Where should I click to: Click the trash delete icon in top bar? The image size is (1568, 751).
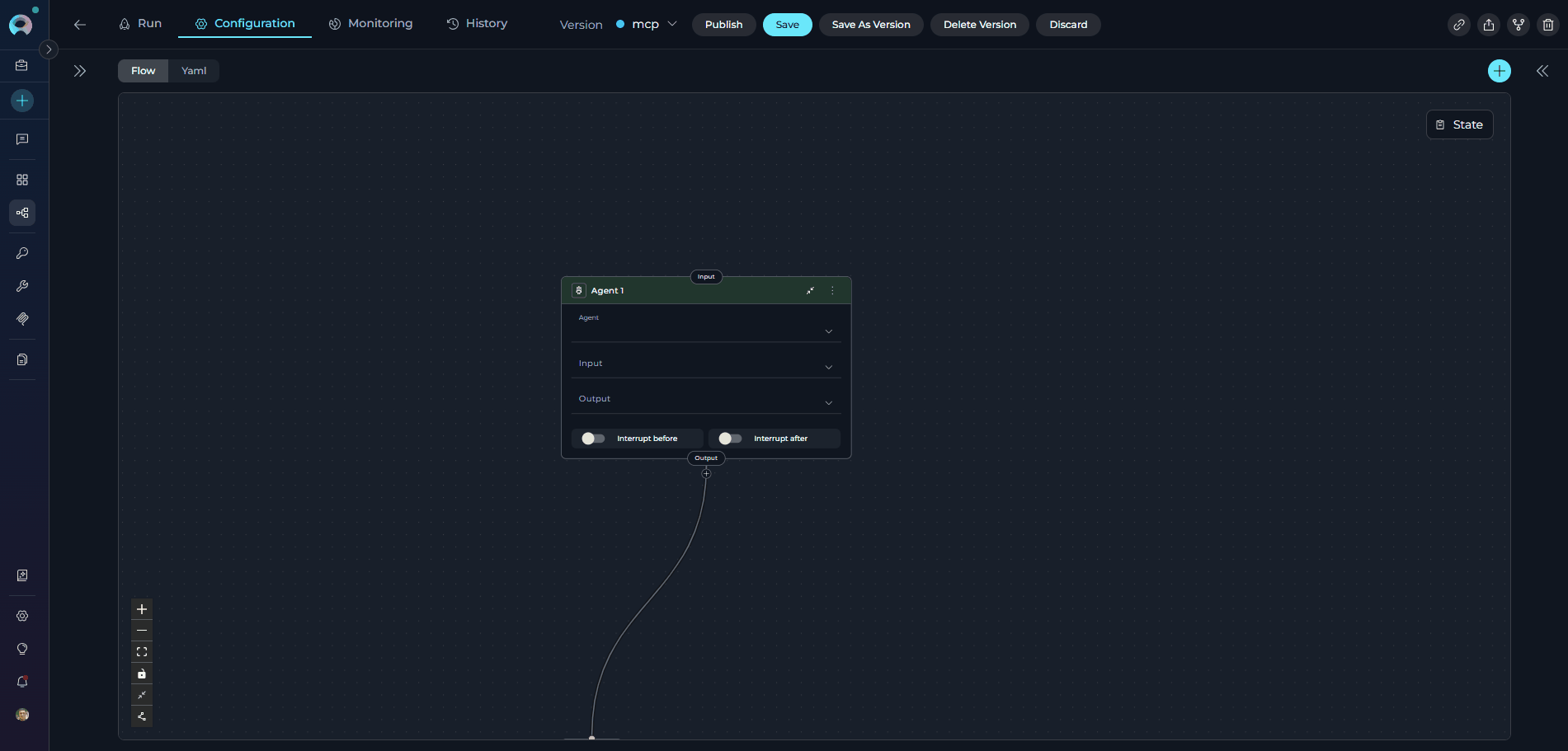point(1548,25)
